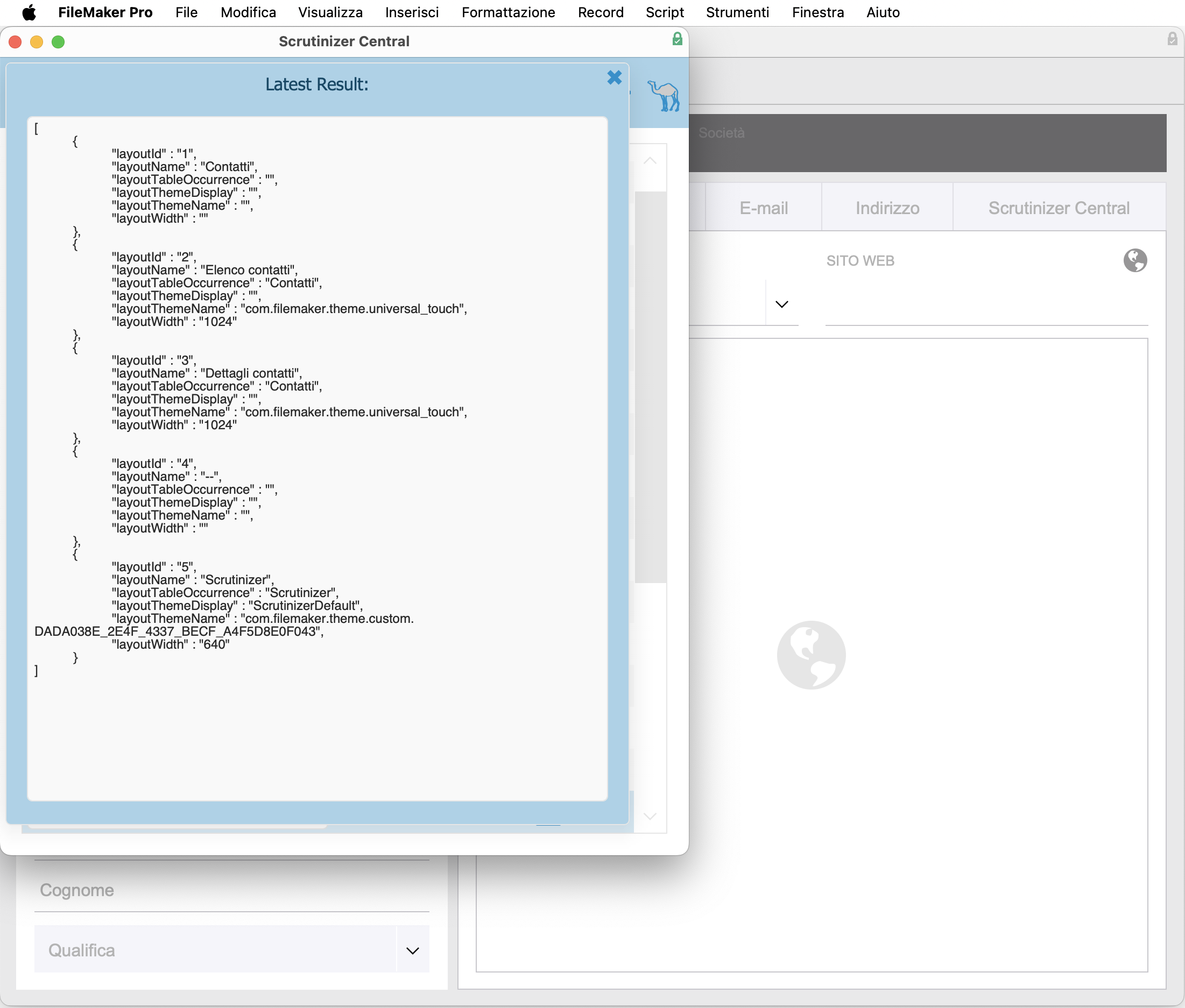Click the gray lock icon in background window

[x=1173, y=39]
